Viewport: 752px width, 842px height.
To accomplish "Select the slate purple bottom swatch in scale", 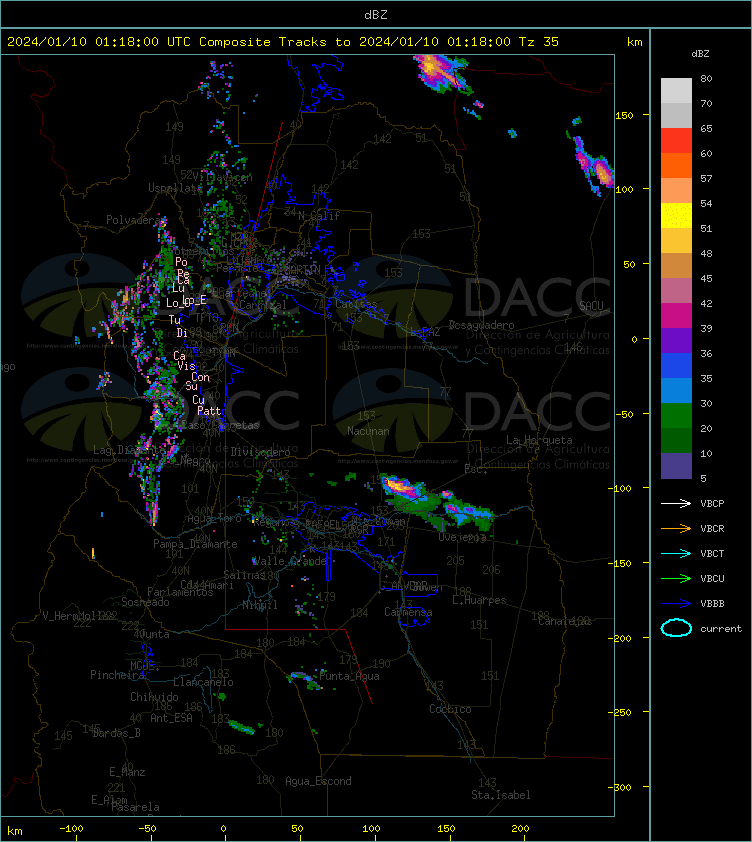I will [676, 466].
